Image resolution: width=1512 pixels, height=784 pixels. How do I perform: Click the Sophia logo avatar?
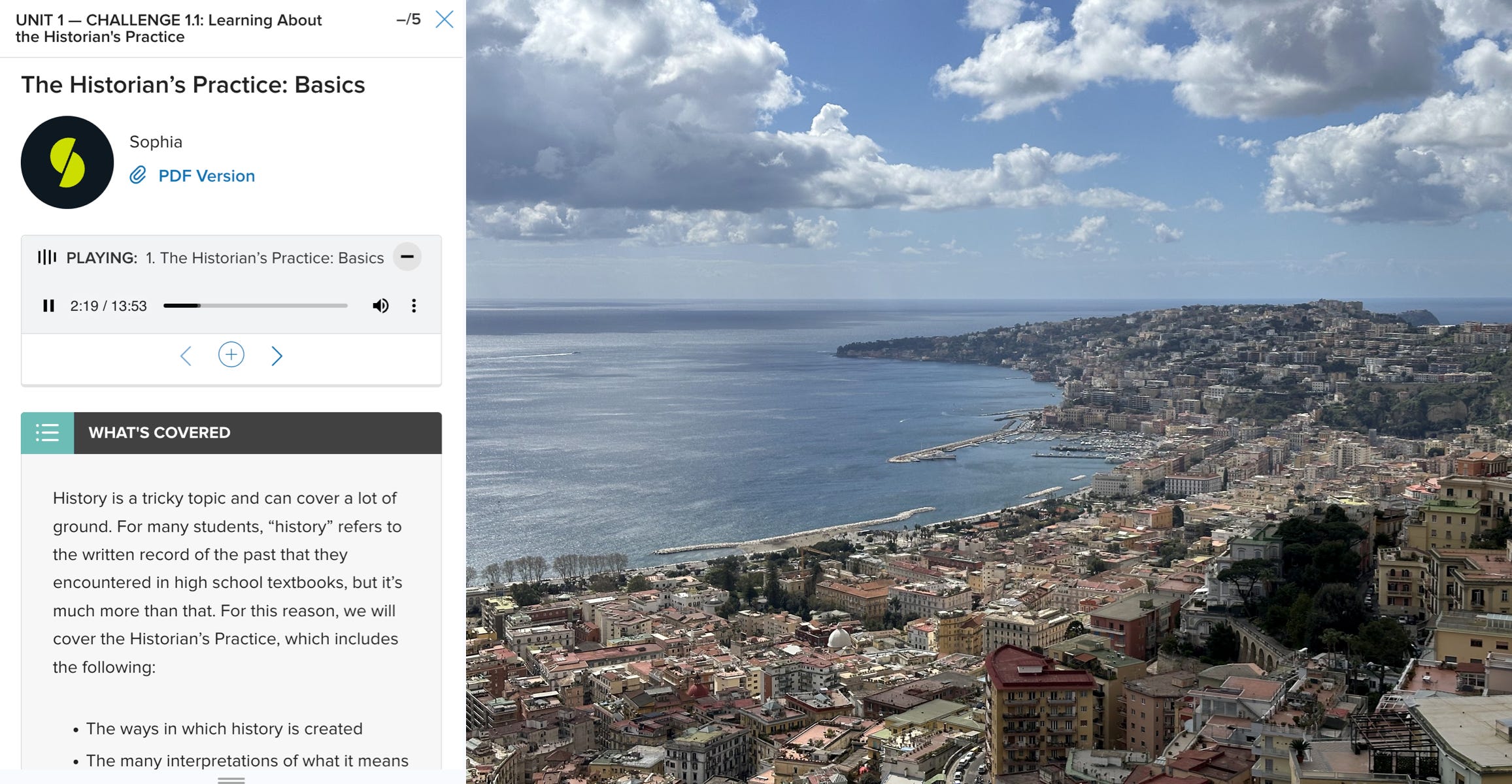coord(67,163)
